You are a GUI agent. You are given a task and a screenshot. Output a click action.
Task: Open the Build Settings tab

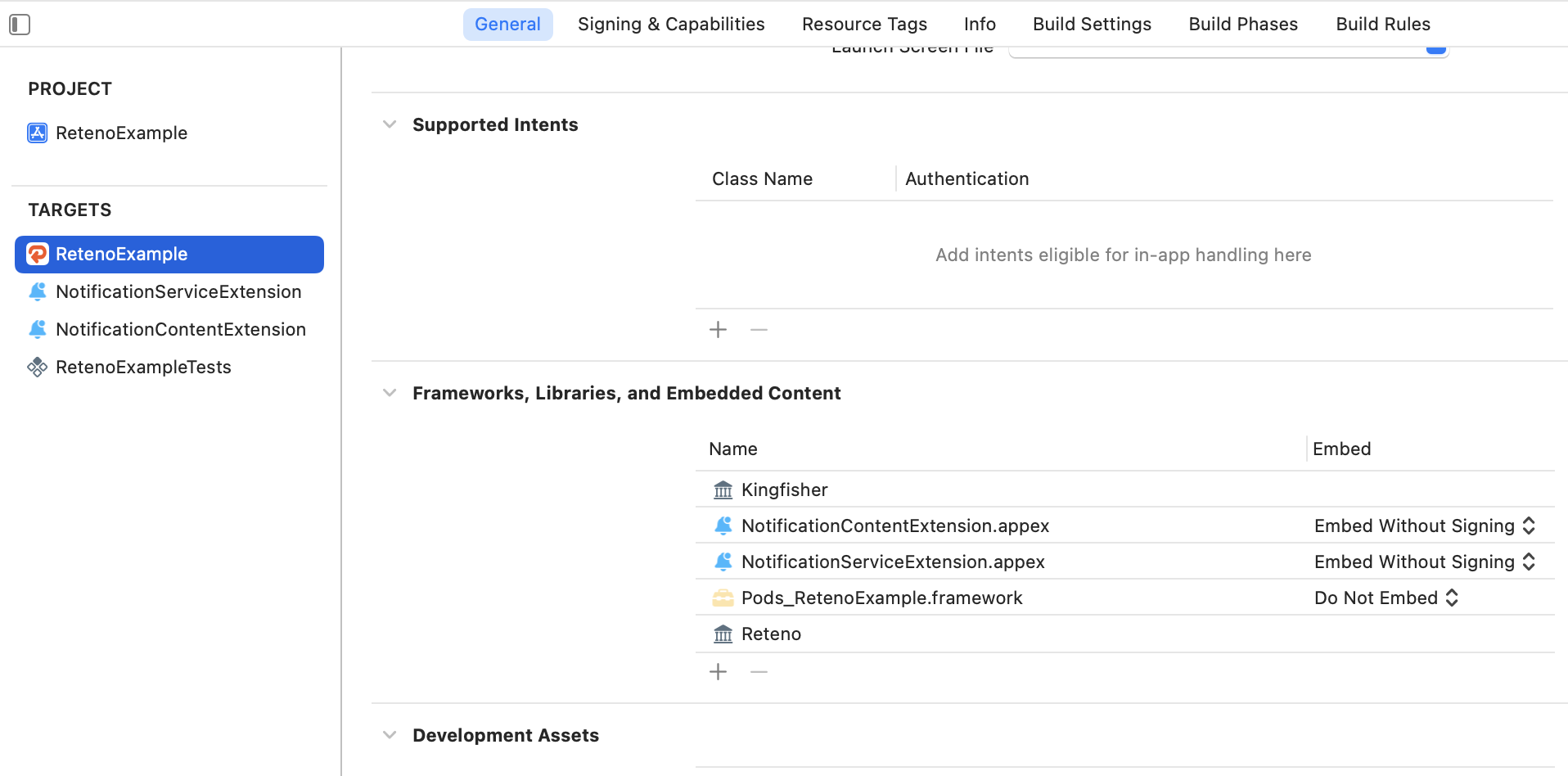(1092, 25)
